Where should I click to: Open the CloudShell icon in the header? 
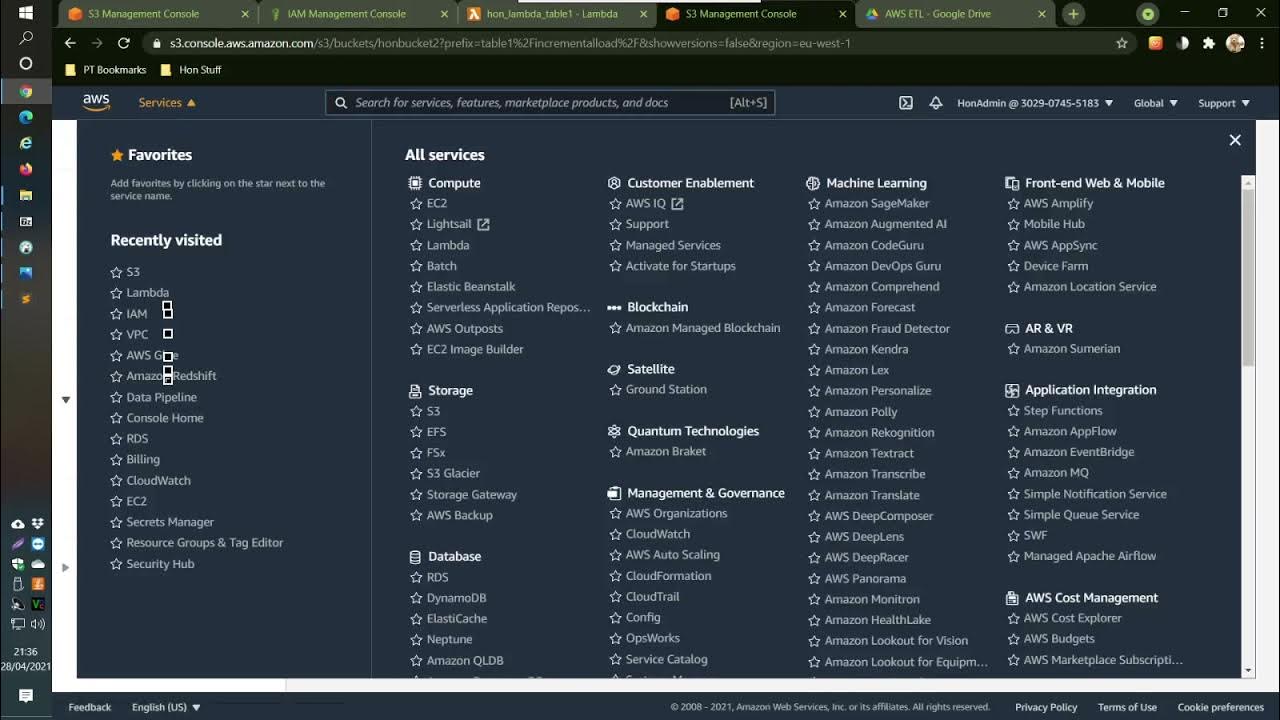[x=906, y=103]
